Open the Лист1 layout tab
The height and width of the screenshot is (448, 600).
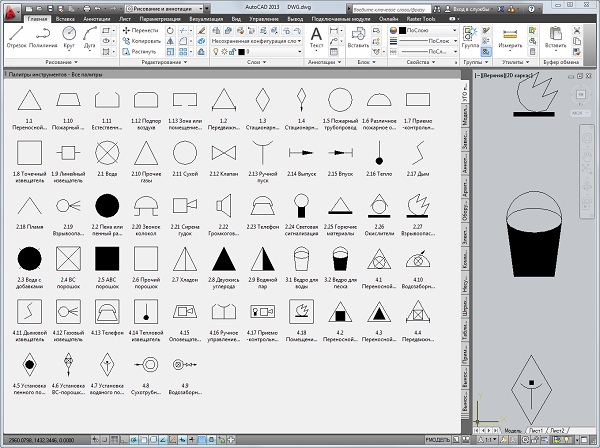(535, 430)
